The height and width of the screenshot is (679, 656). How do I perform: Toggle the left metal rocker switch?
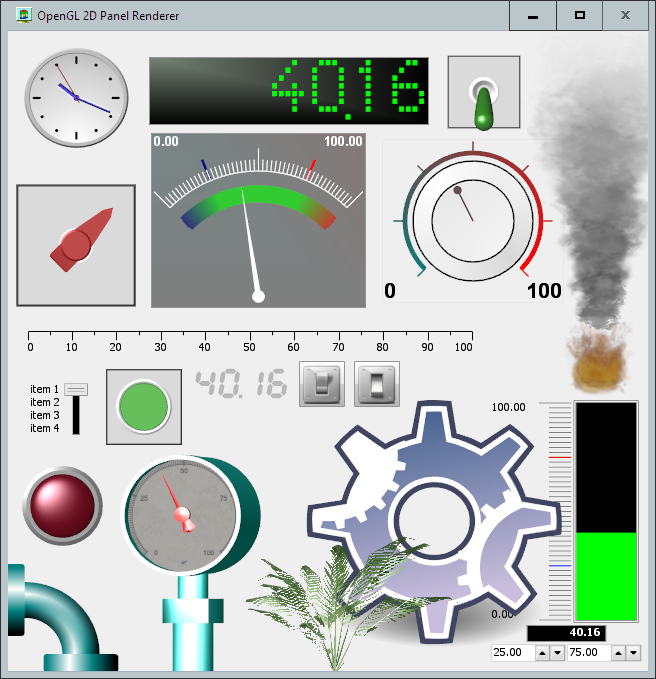coord(322,383)
